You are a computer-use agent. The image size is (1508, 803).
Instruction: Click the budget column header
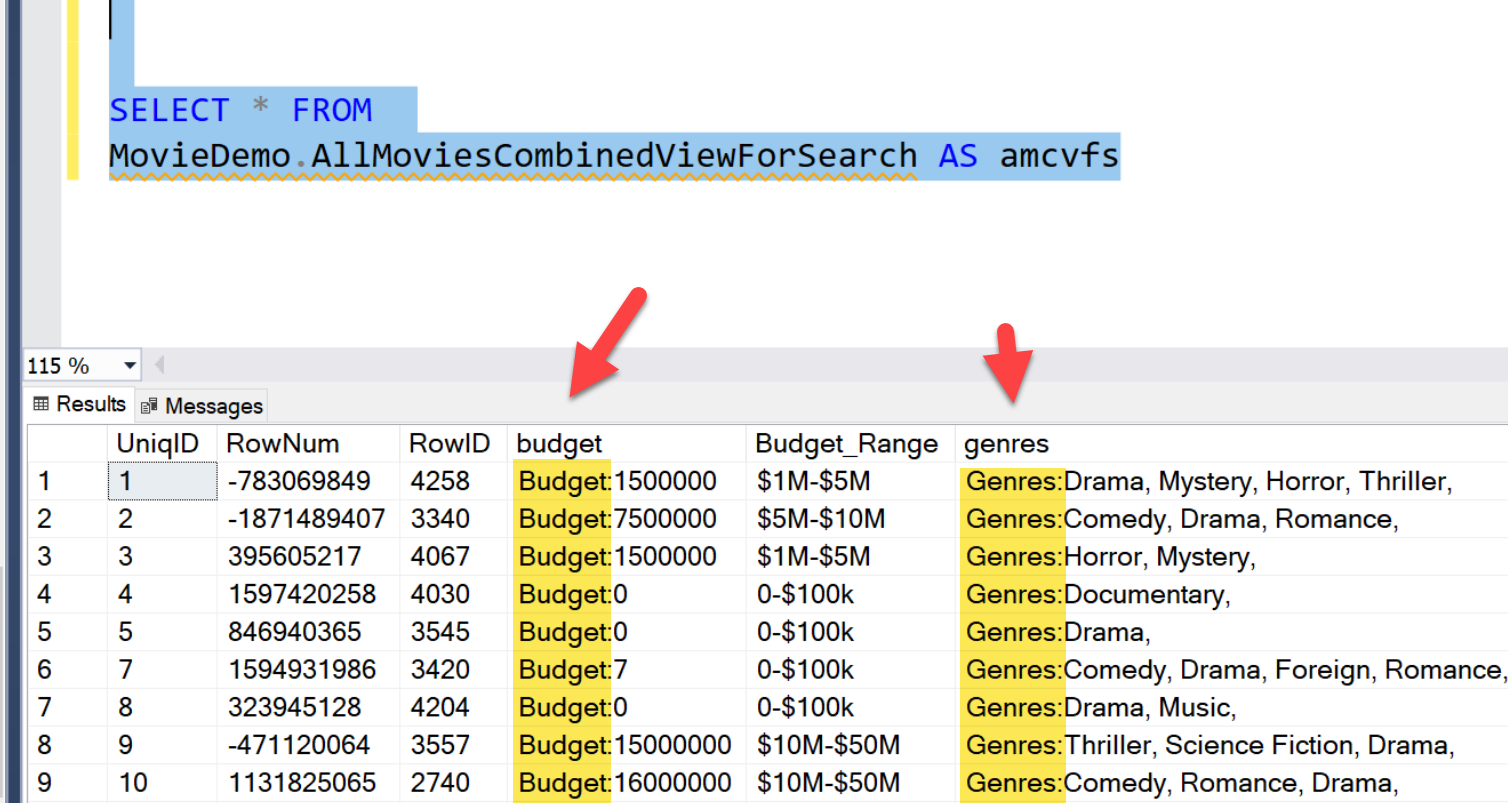(627, 443)
